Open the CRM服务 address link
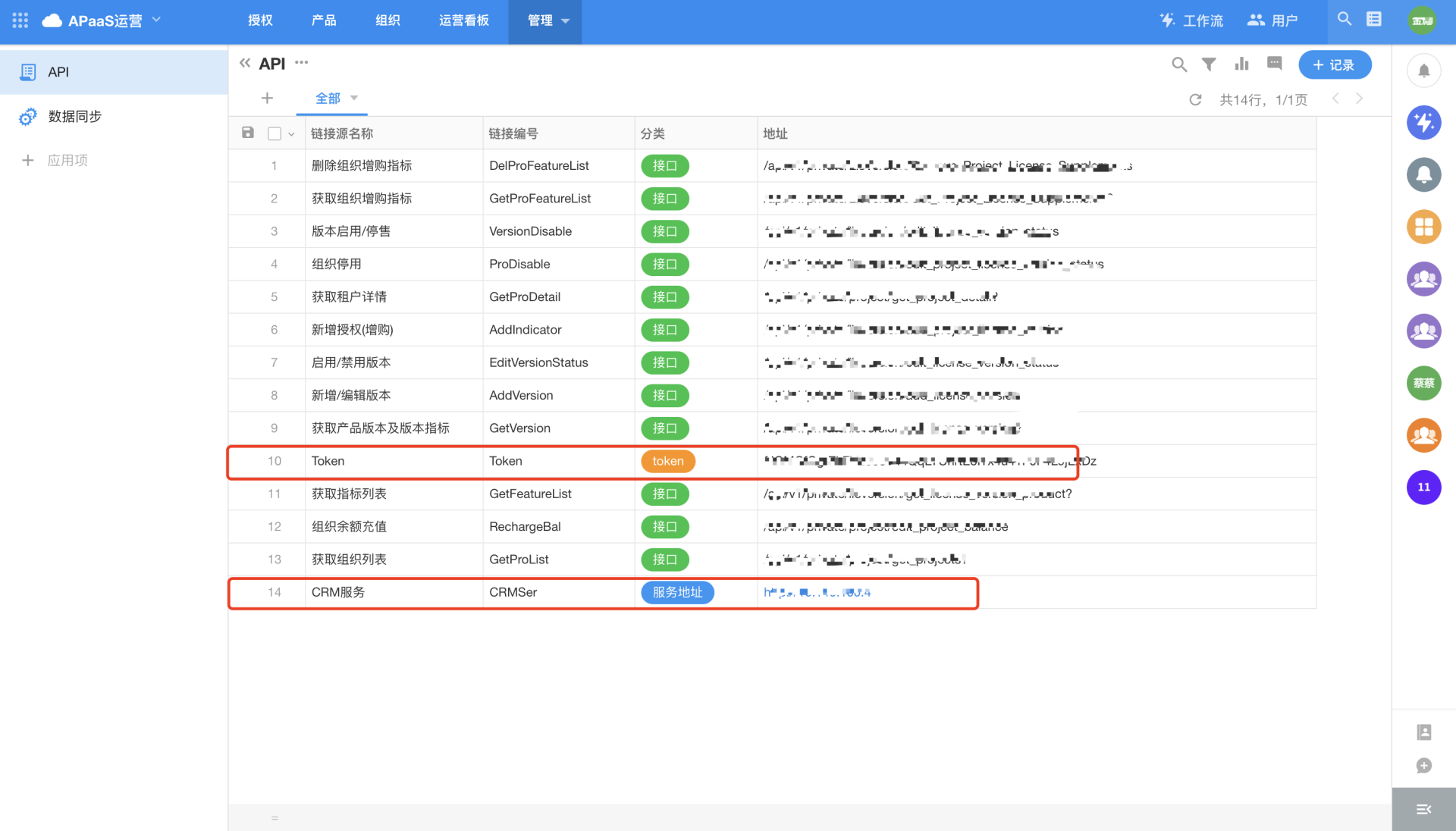The width and height of the screenshot is (1456, 831). tap(817, 592)
